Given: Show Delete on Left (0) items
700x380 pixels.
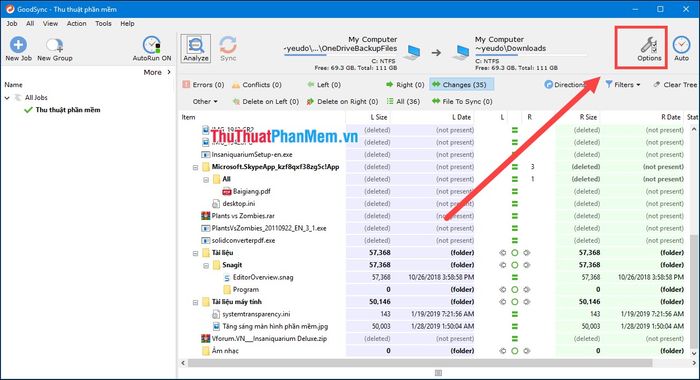Looking at the screenshot, I should pos(266,101).
